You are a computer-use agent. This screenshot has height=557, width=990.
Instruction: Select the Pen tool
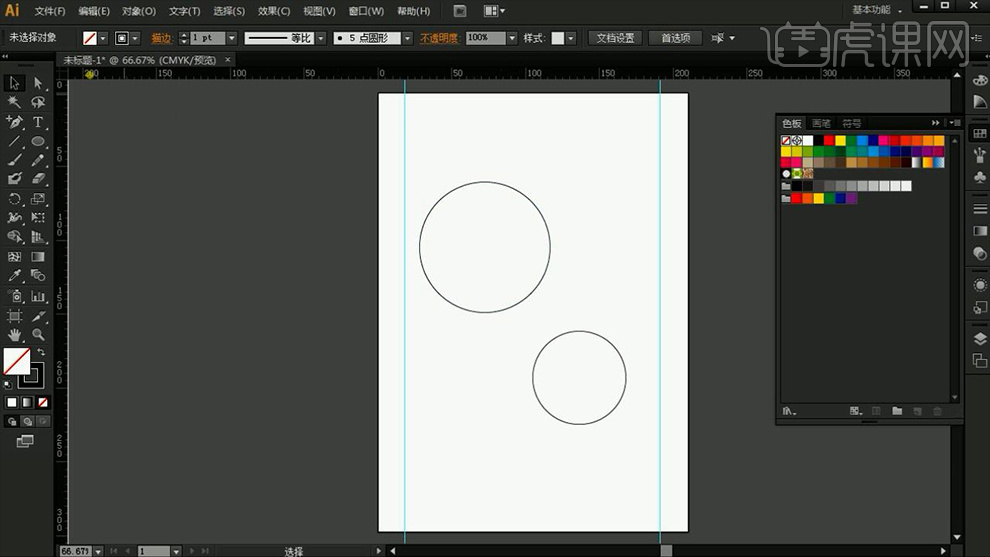pos(15,121)
